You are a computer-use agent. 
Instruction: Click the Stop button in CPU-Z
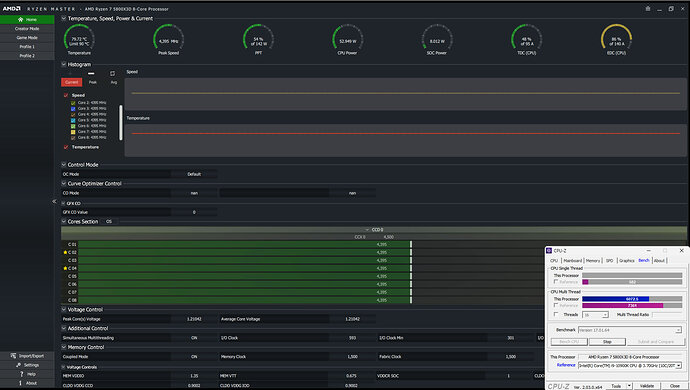607,342
